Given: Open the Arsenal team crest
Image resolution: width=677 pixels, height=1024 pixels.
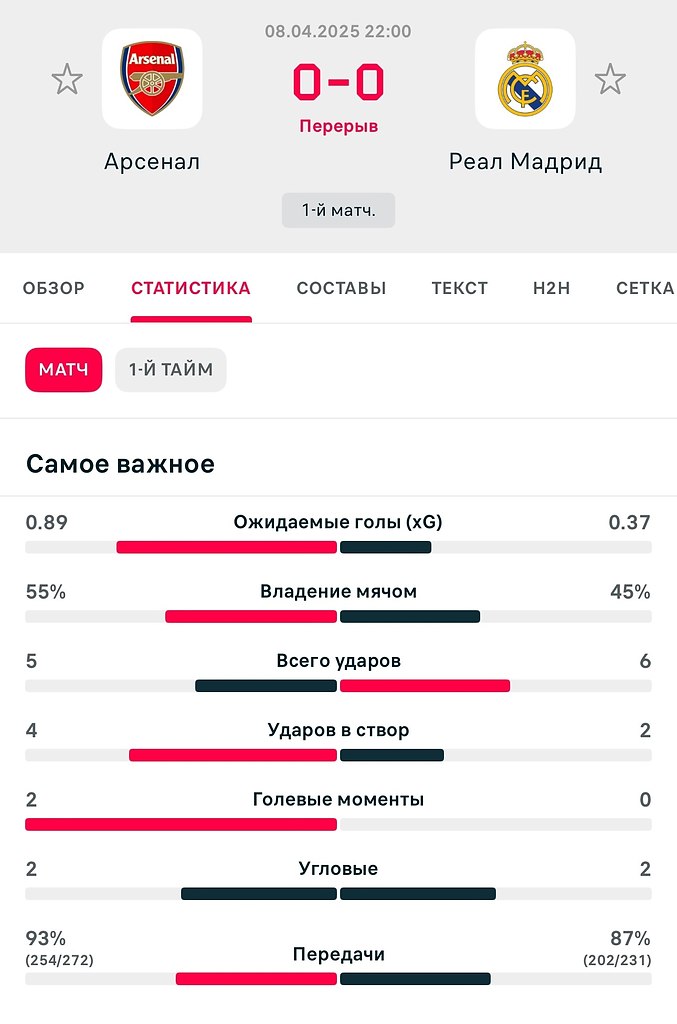Looking at the screenshot, I should [x=152, y=79].
